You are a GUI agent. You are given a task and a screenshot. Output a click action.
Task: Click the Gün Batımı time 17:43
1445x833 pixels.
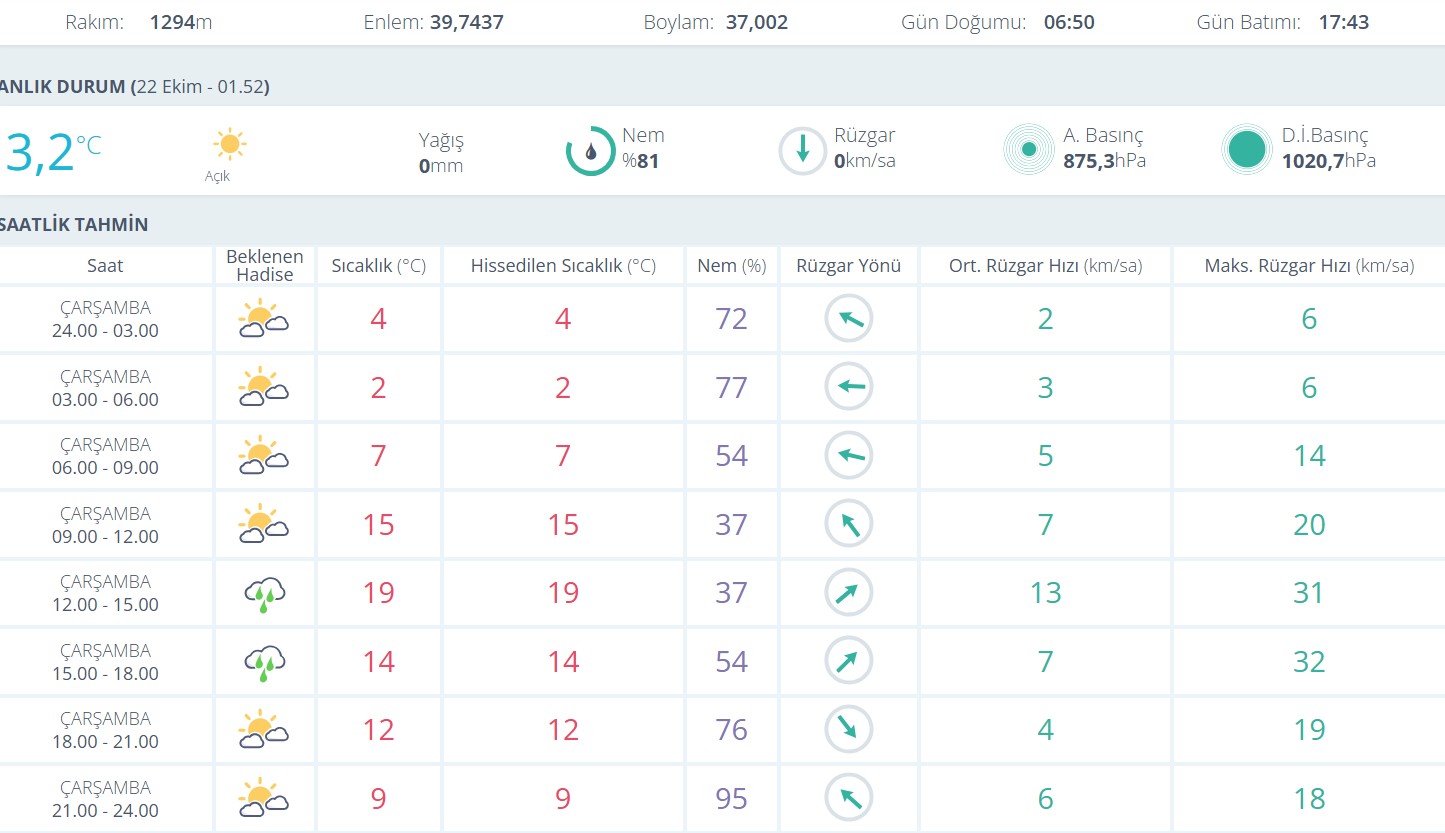coord(1343,22)
